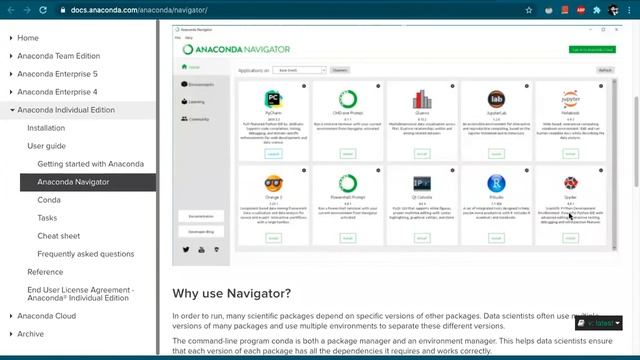Screen dimensions: 640x360
Task: Expand Anaconda Cloud section
Action: click(x=11, y=316)
